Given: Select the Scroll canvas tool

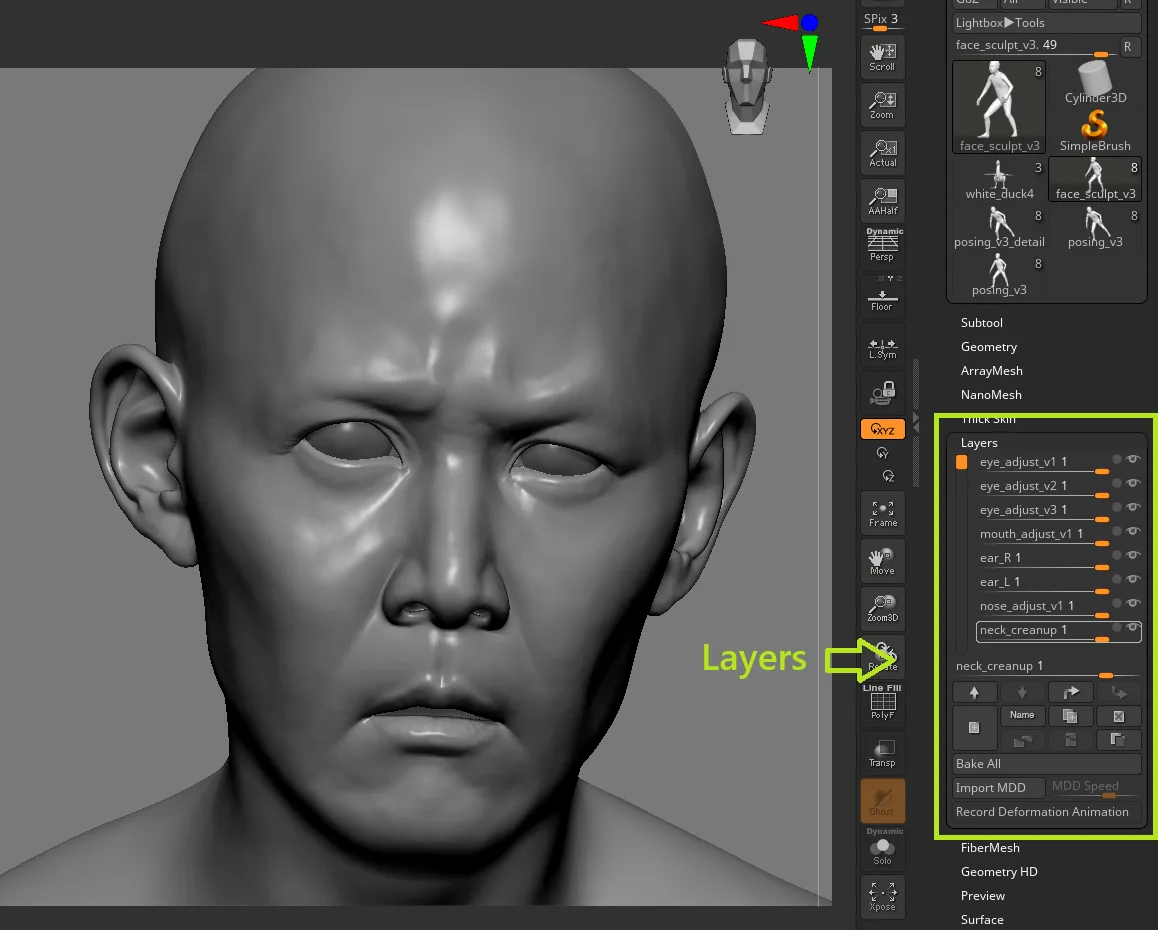Looking at the screenshot, I should click(x=883, y=58).
